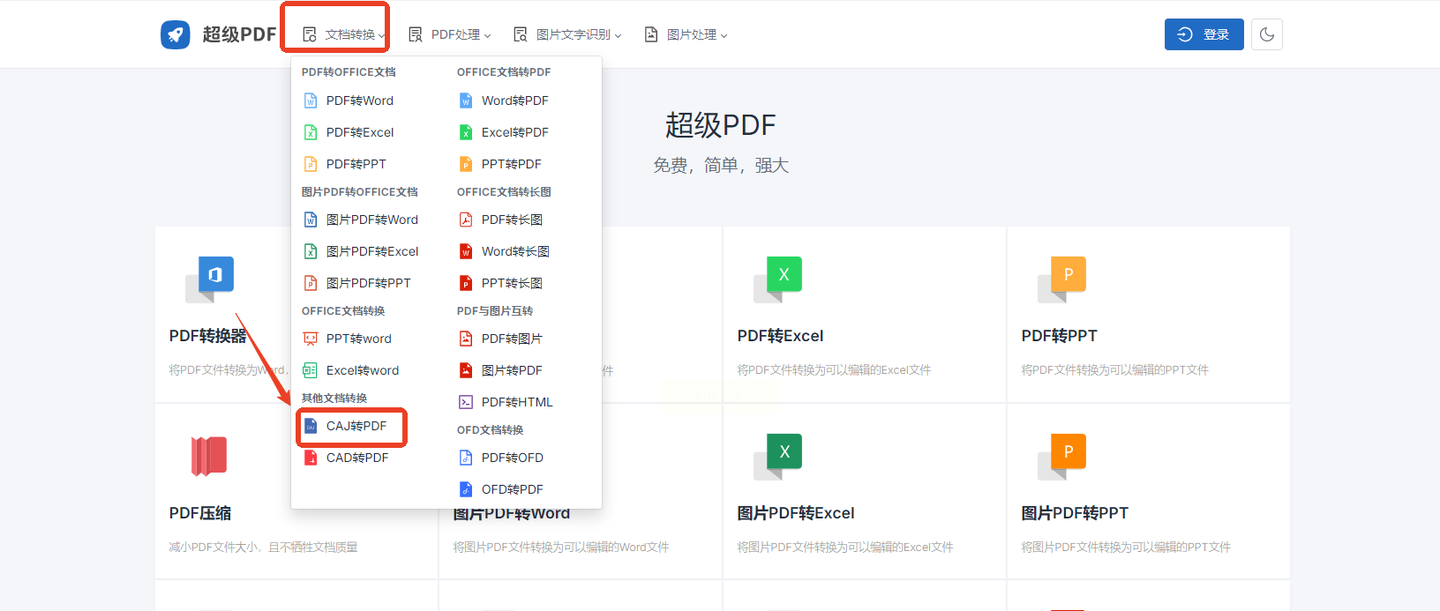The width and height of the screenshot is (1440, 611).
Task: Open the PDF转Excel card title link
Action: pos(780,336)
